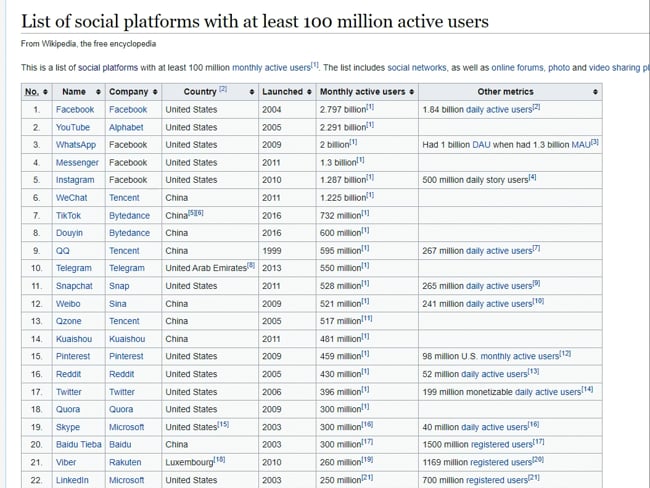Screen dimensions: 650x488
Task: Open MAU link in WhatsApp row
Action: click(581, 145)
